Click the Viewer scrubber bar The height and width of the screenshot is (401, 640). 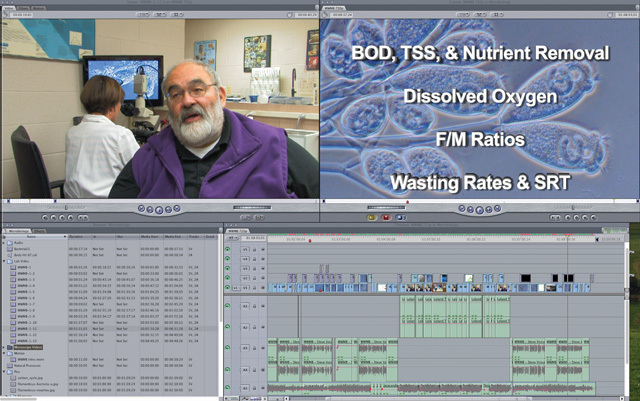[x=160, y=203]
